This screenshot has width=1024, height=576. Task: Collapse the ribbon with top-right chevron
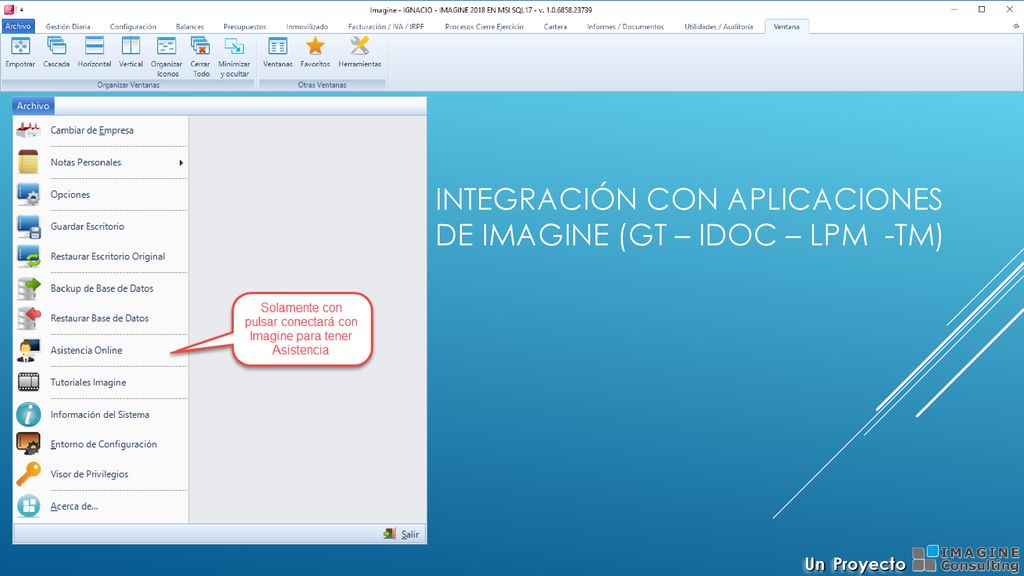pyautogui.click(x=1016, y=27)
